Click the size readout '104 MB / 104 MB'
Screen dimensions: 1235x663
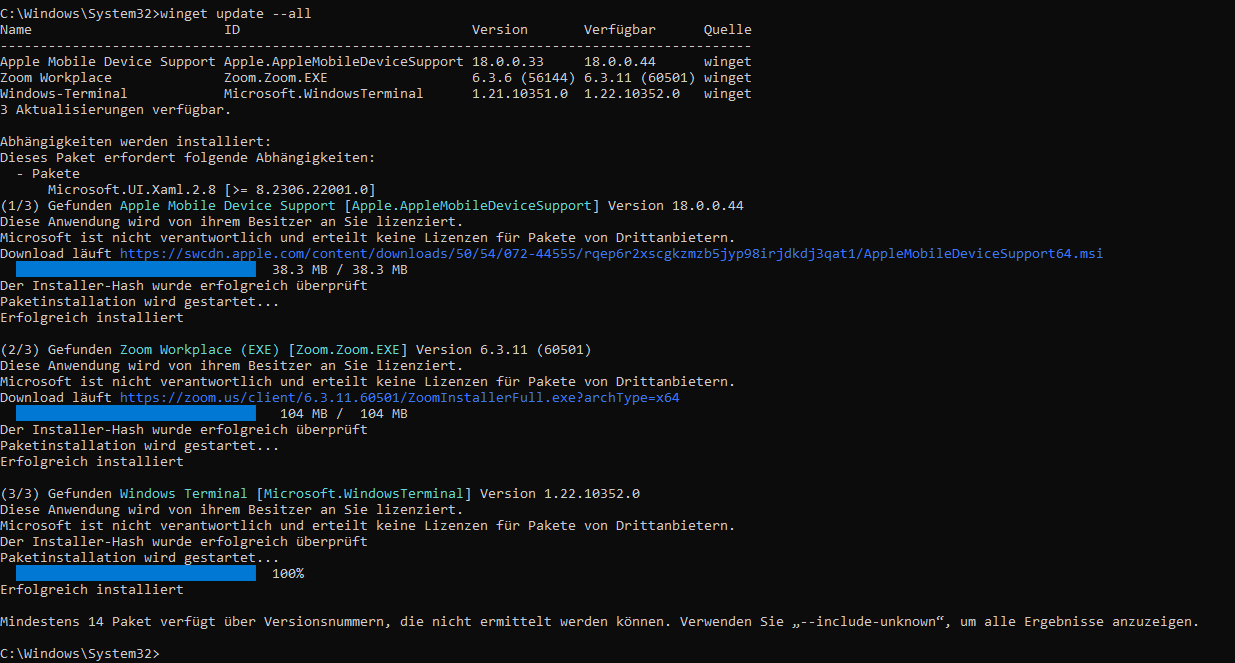pos(344,414)
